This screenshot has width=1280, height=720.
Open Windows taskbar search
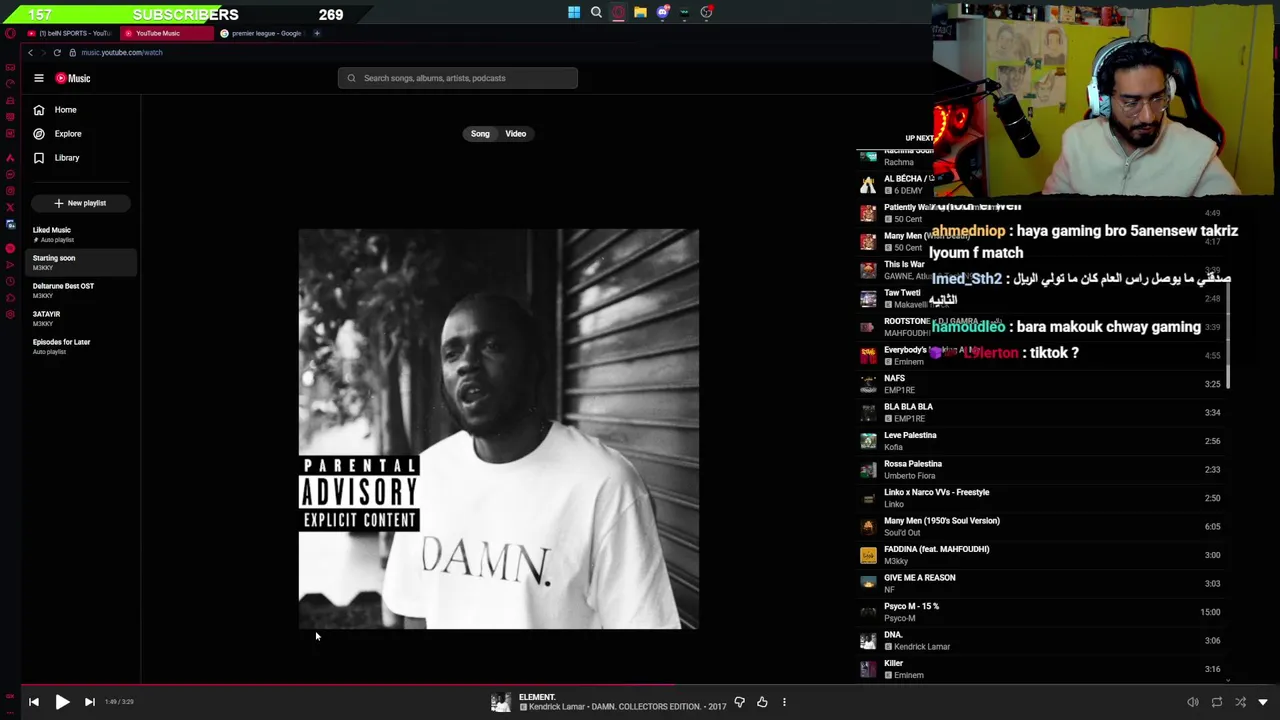(596, 13)
